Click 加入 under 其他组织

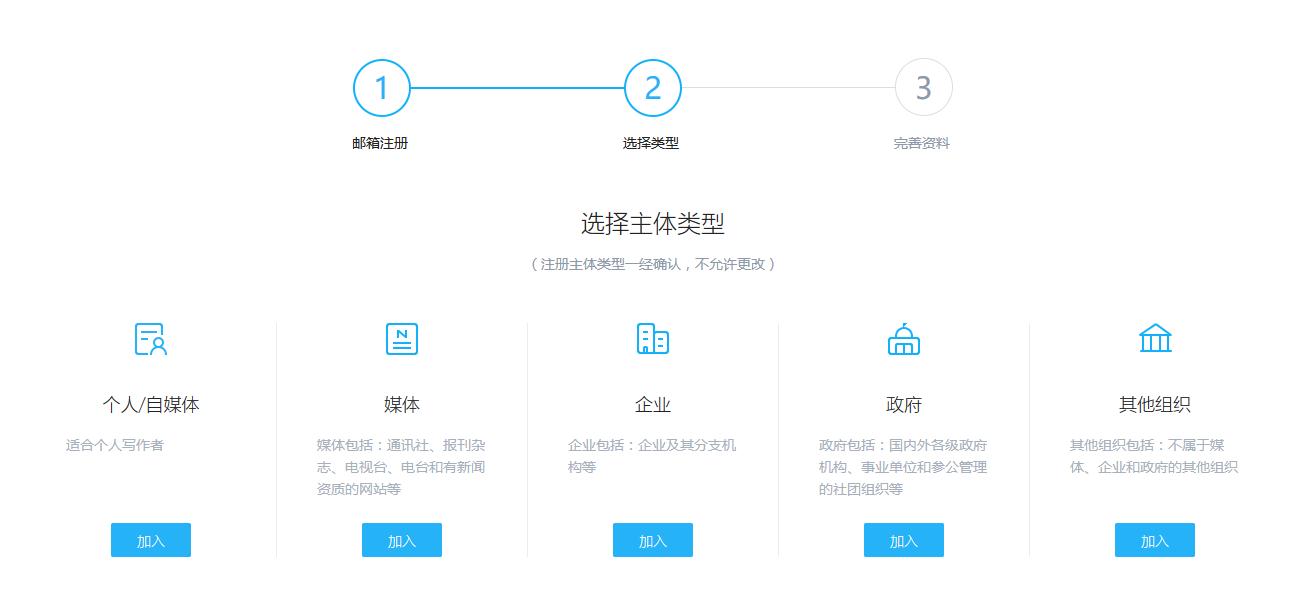(x=1154, y=540)
